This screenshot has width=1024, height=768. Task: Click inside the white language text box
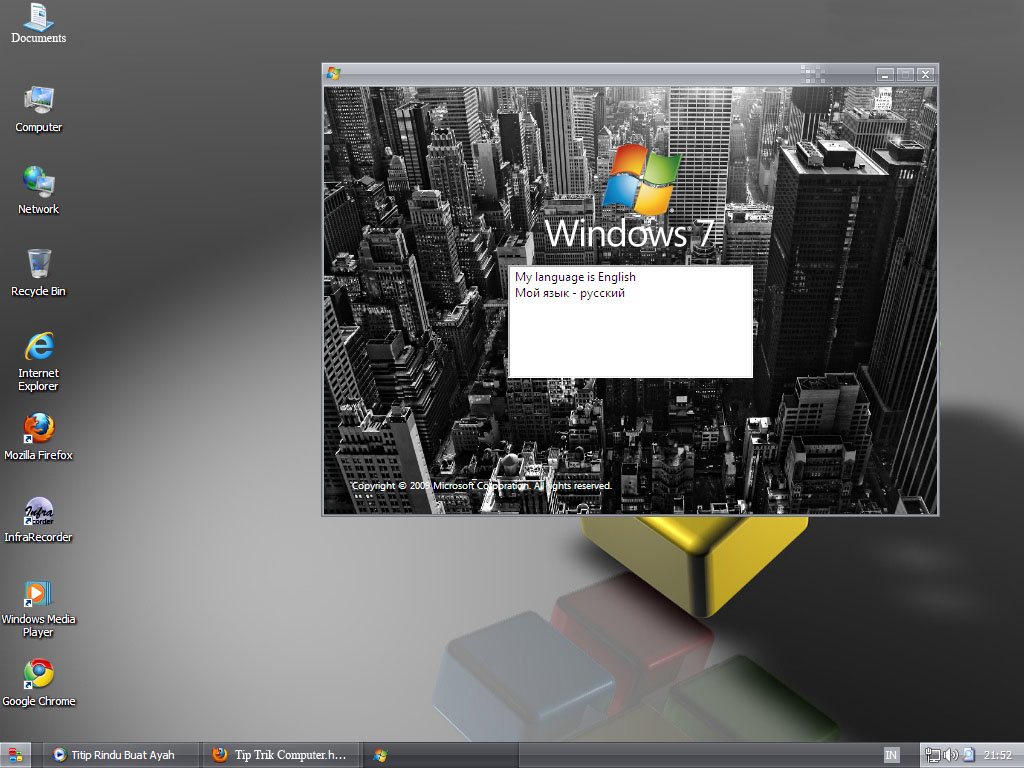[630, 321]
